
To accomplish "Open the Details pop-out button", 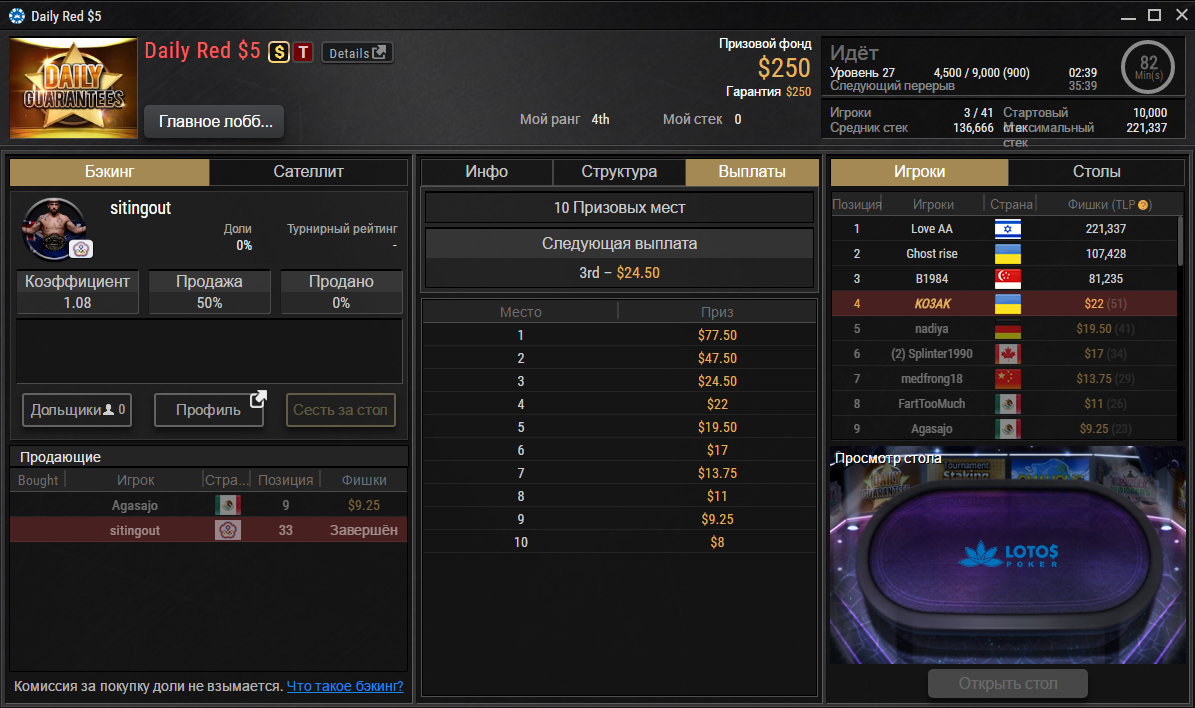I will pyautogui.click(x=357, y=53).
